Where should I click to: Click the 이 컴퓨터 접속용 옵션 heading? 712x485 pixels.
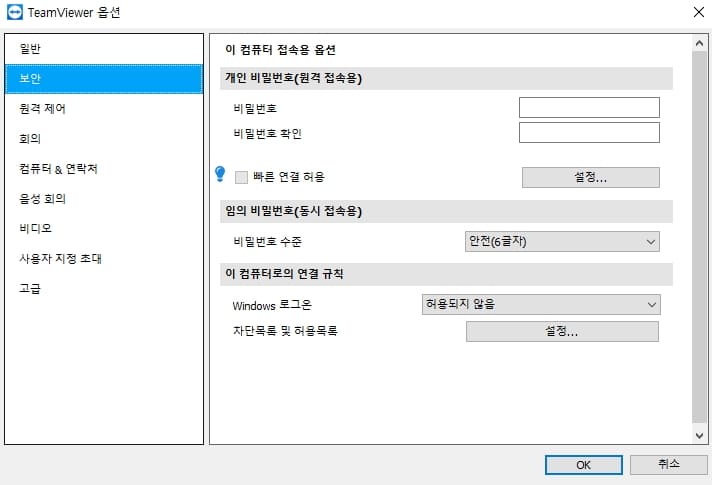click(280, 49)
